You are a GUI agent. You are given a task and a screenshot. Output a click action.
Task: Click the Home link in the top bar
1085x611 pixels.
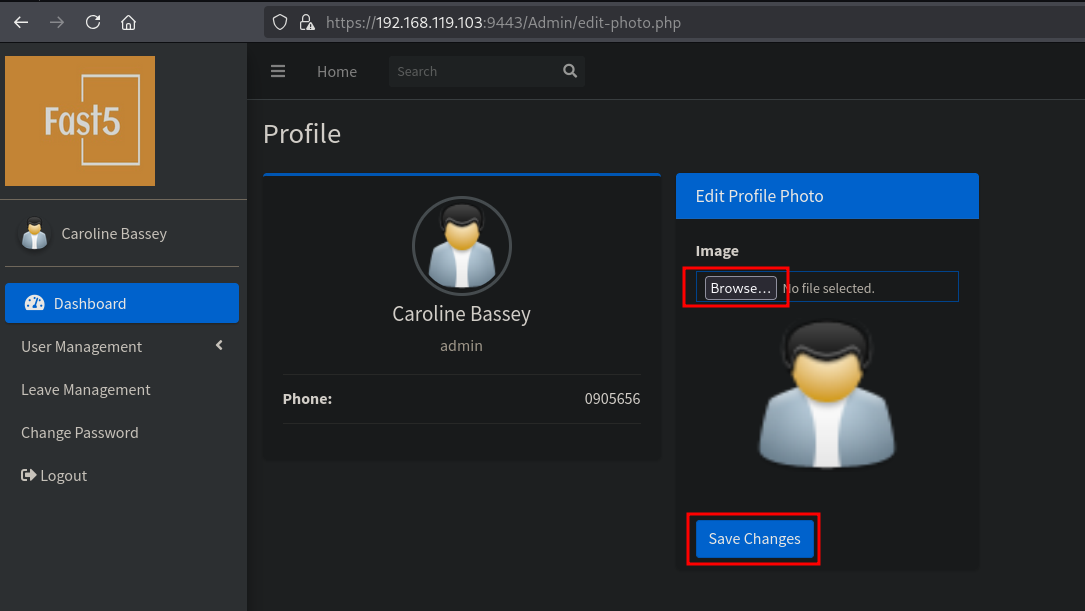pos(337,72)
